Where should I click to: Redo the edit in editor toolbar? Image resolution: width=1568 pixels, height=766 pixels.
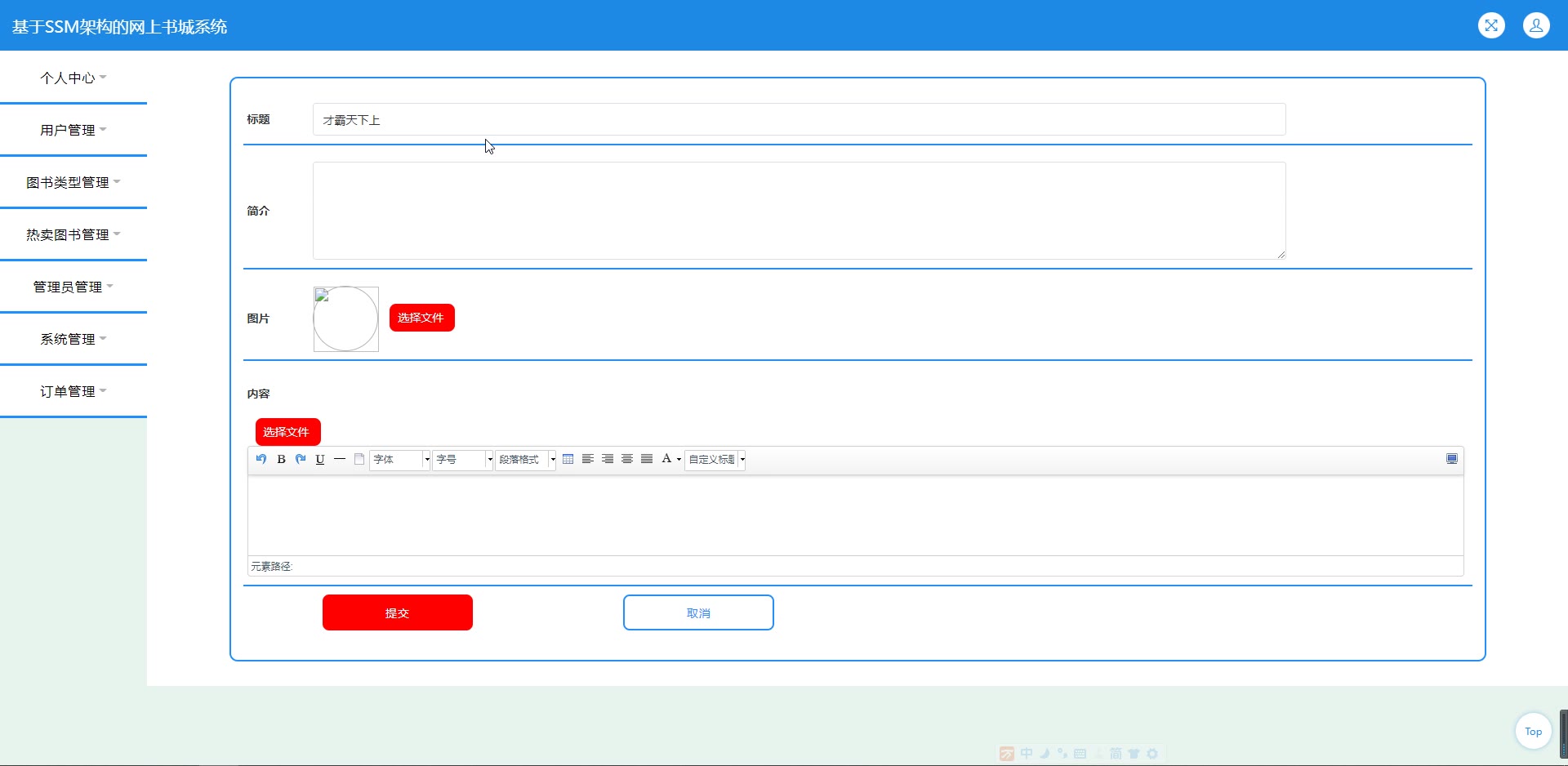pos(301,459)
